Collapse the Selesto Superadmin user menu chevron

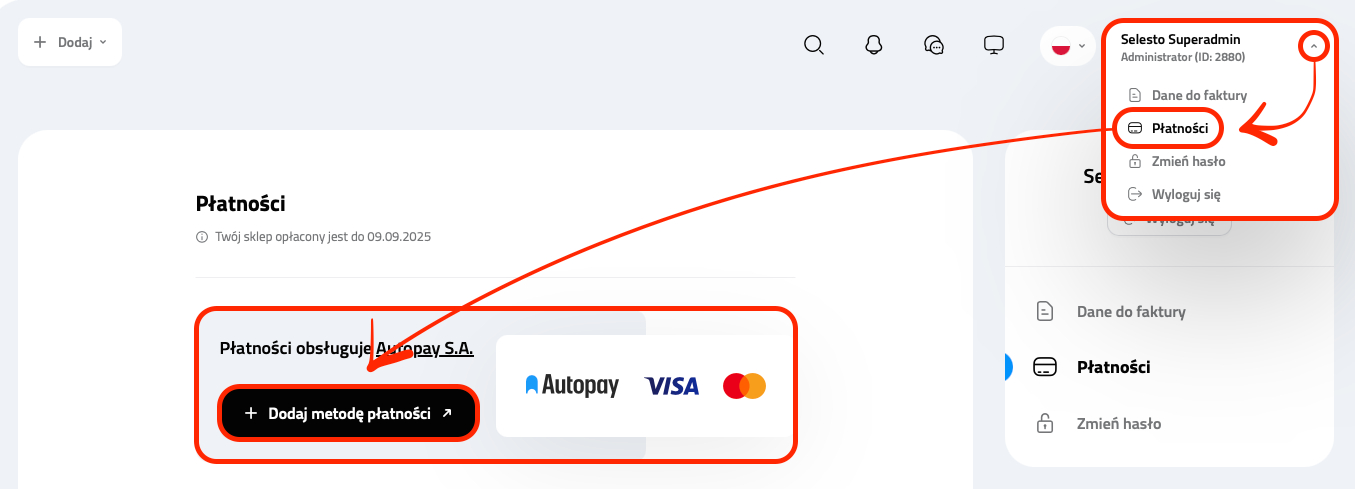pos(1314,46)
